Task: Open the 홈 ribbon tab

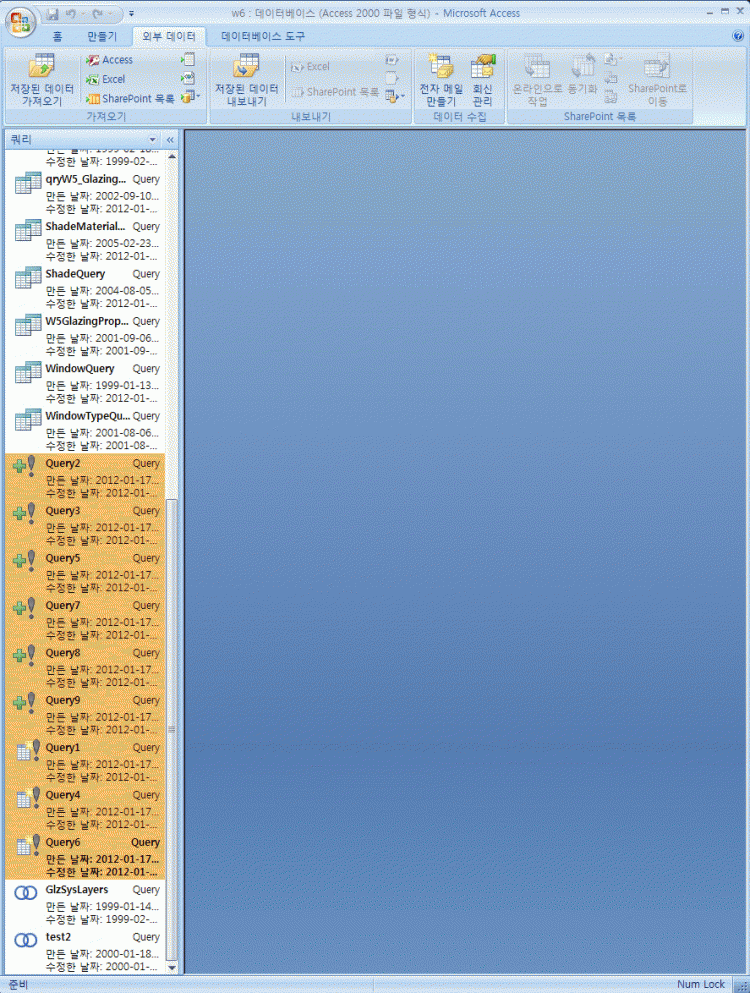Action: [57, 36]
